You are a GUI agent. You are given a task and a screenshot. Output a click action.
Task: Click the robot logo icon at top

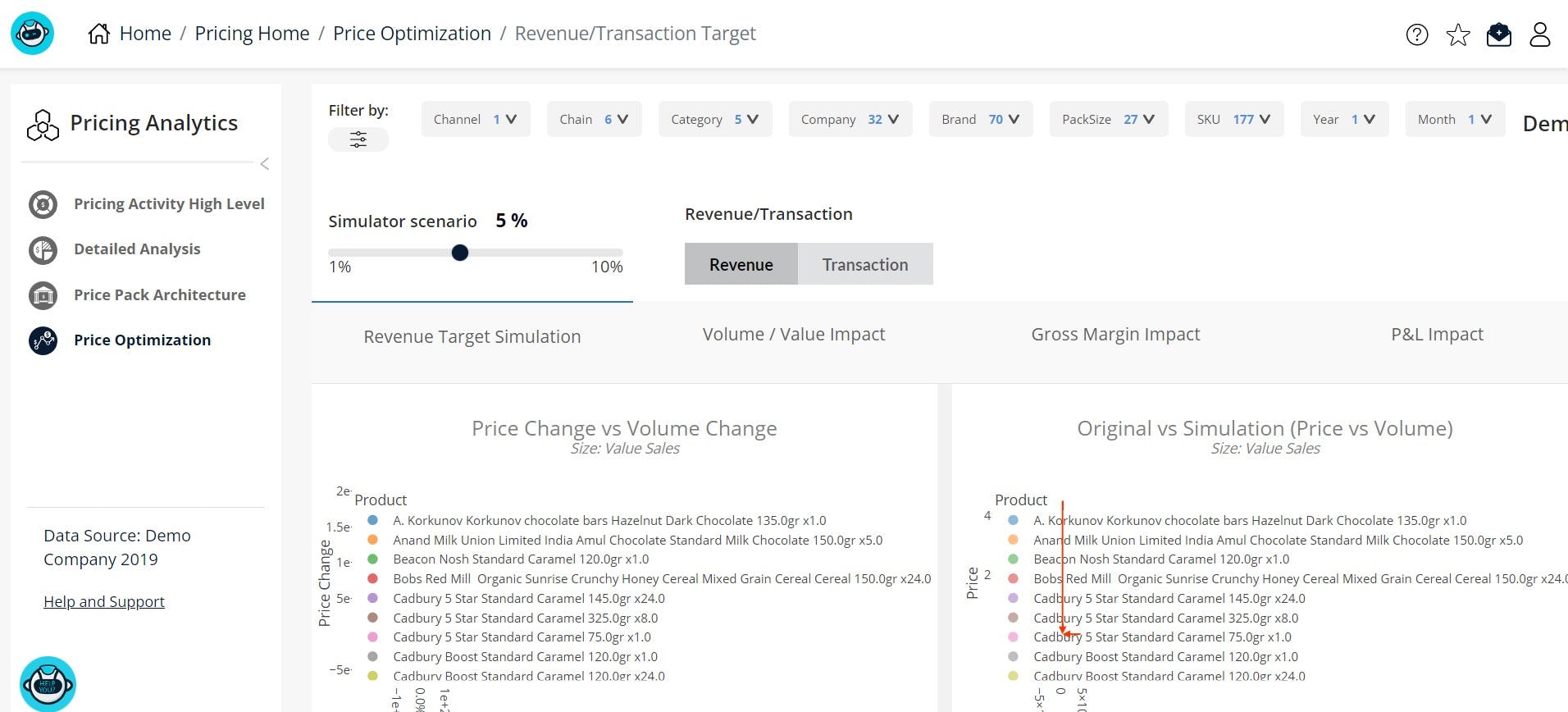[x=32, y=34]
